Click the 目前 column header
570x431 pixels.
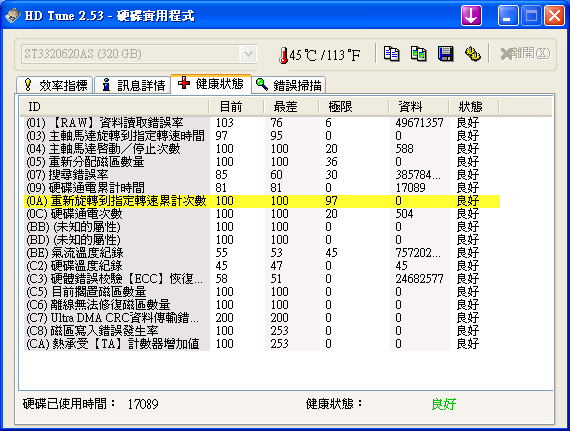pos(236,106)
